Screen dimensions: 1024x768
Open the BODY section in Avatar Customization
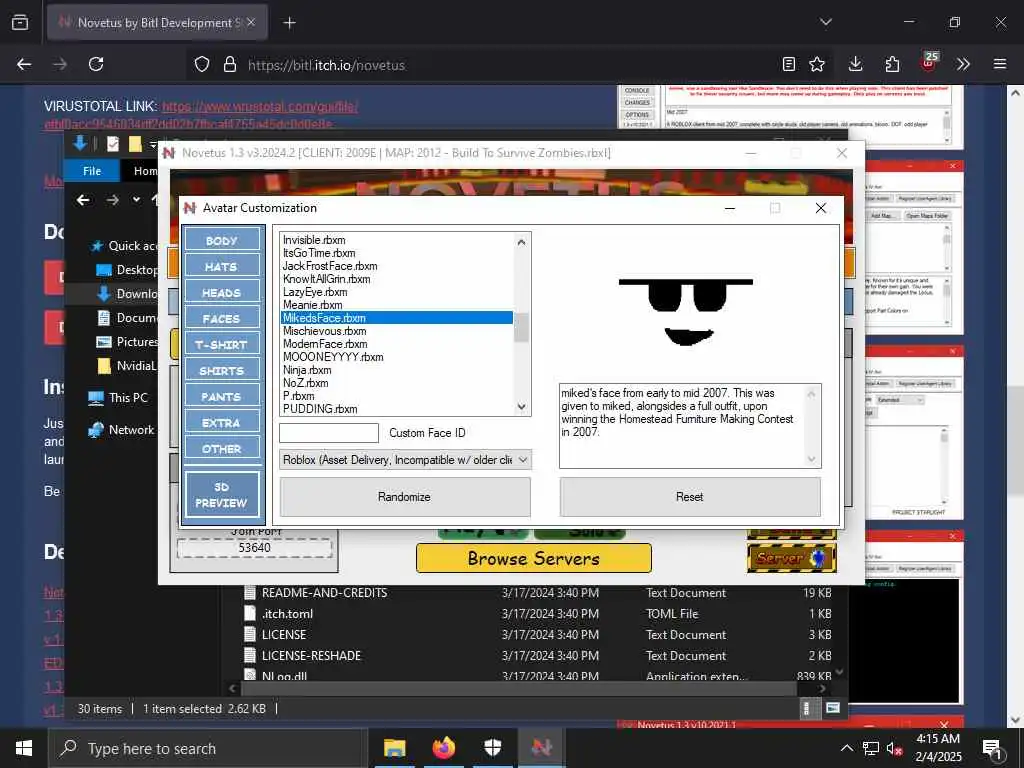(221, 240)
